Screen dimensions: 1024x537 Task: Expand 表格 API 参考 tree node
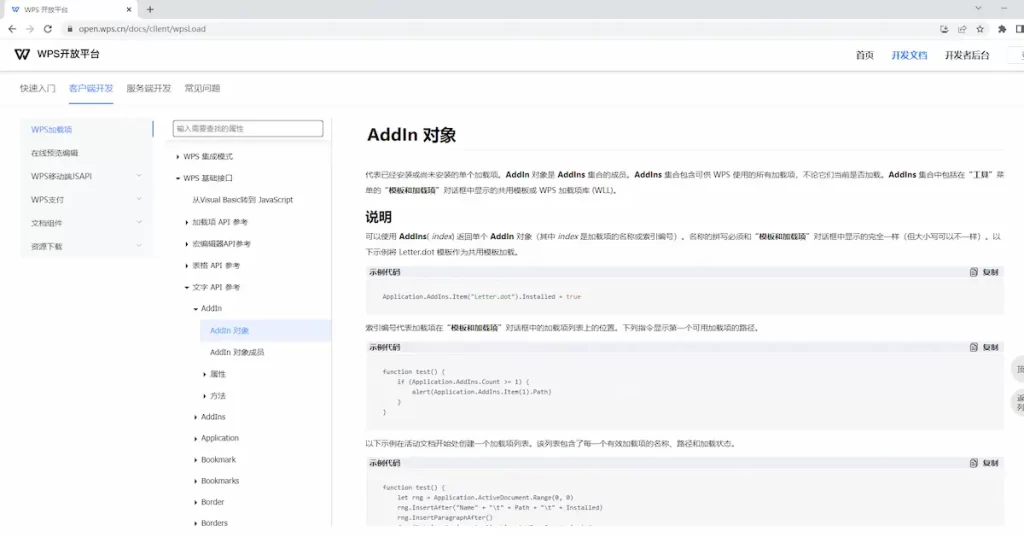[187, 266]
